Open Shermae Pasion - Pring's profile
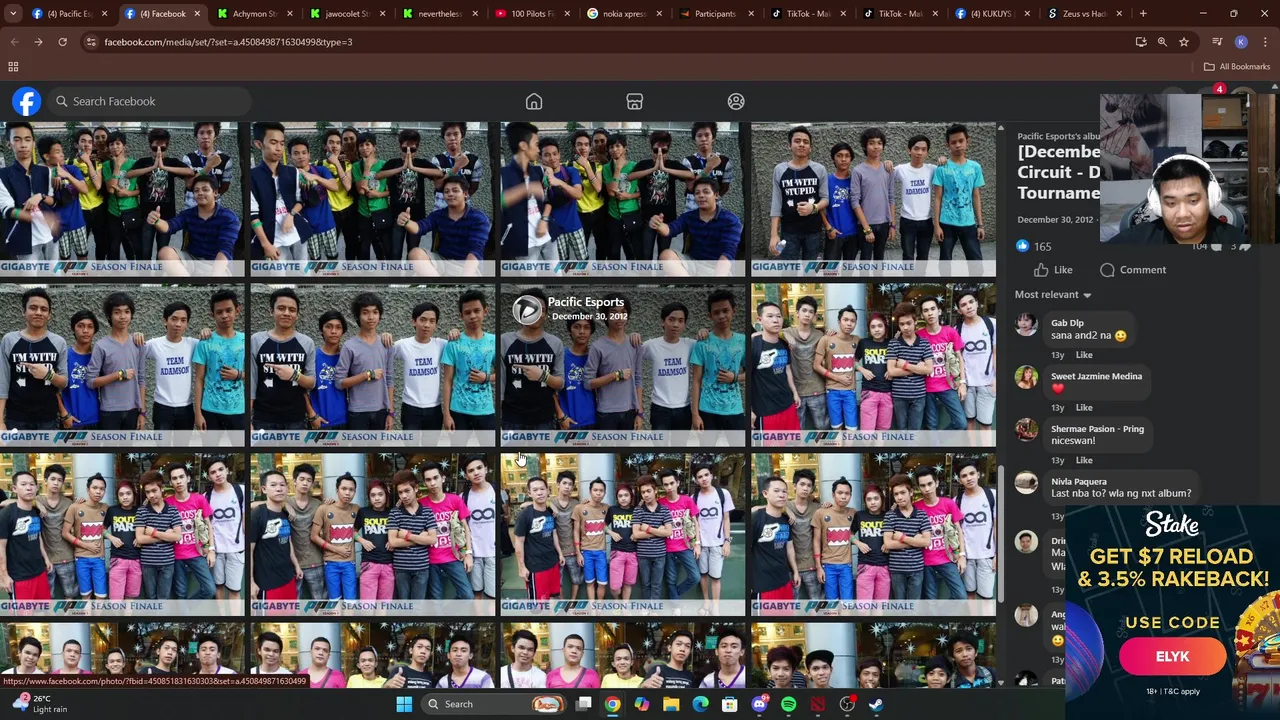This screenshot has width=1280, height=720. click(x=1097, y=429)
